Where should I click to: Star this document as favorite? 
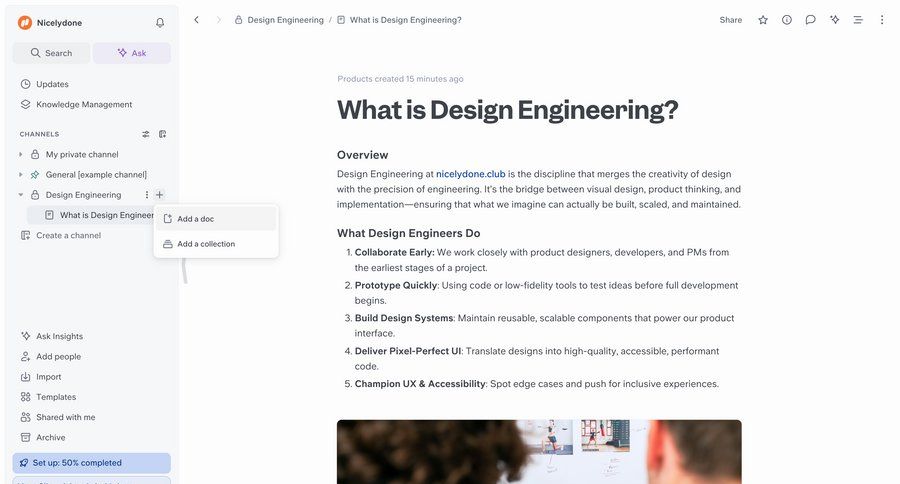pyautogui.click(x=763, y=20)
